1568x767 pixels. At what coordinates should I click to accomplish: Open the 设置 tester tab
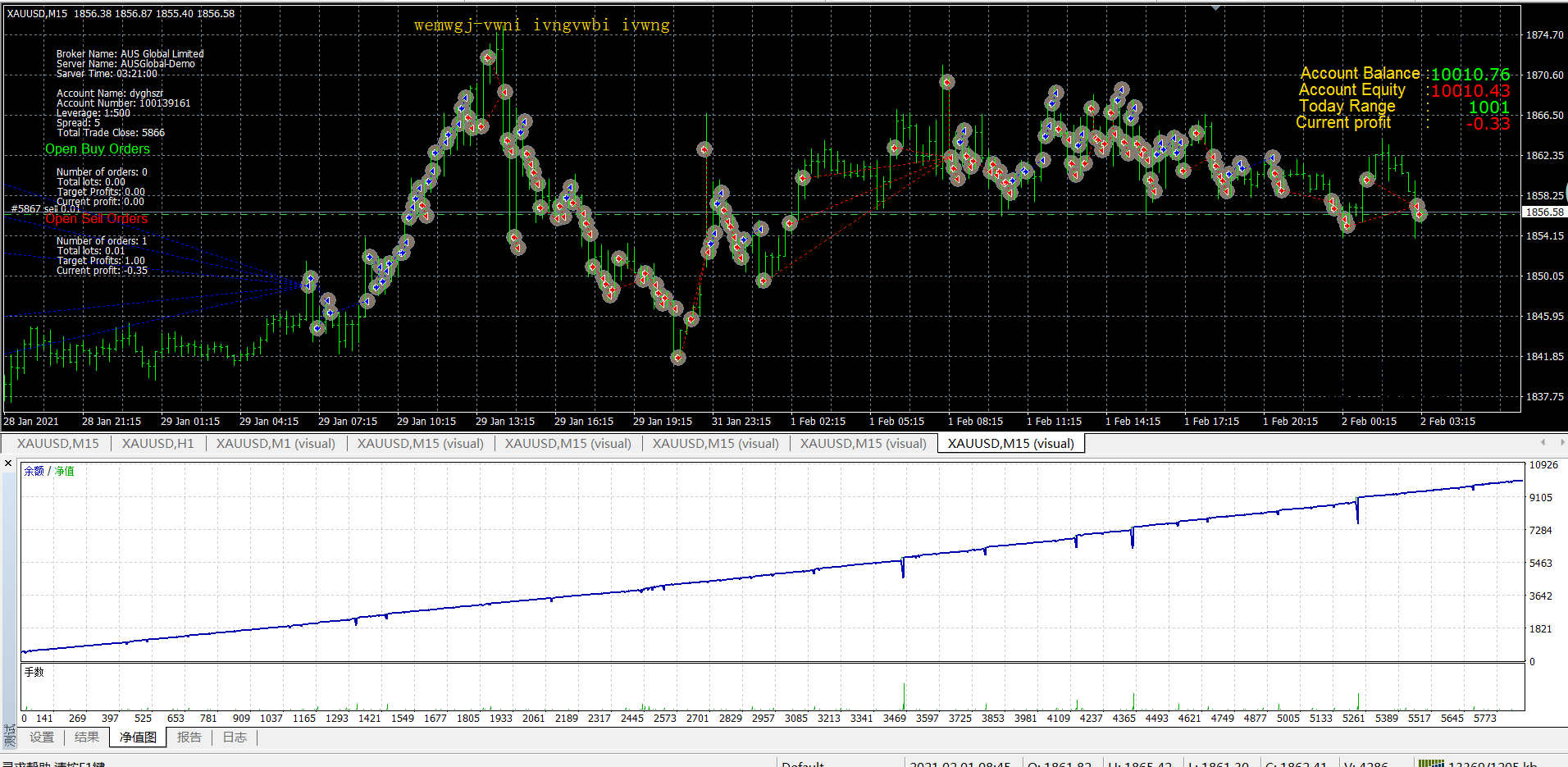42,737
